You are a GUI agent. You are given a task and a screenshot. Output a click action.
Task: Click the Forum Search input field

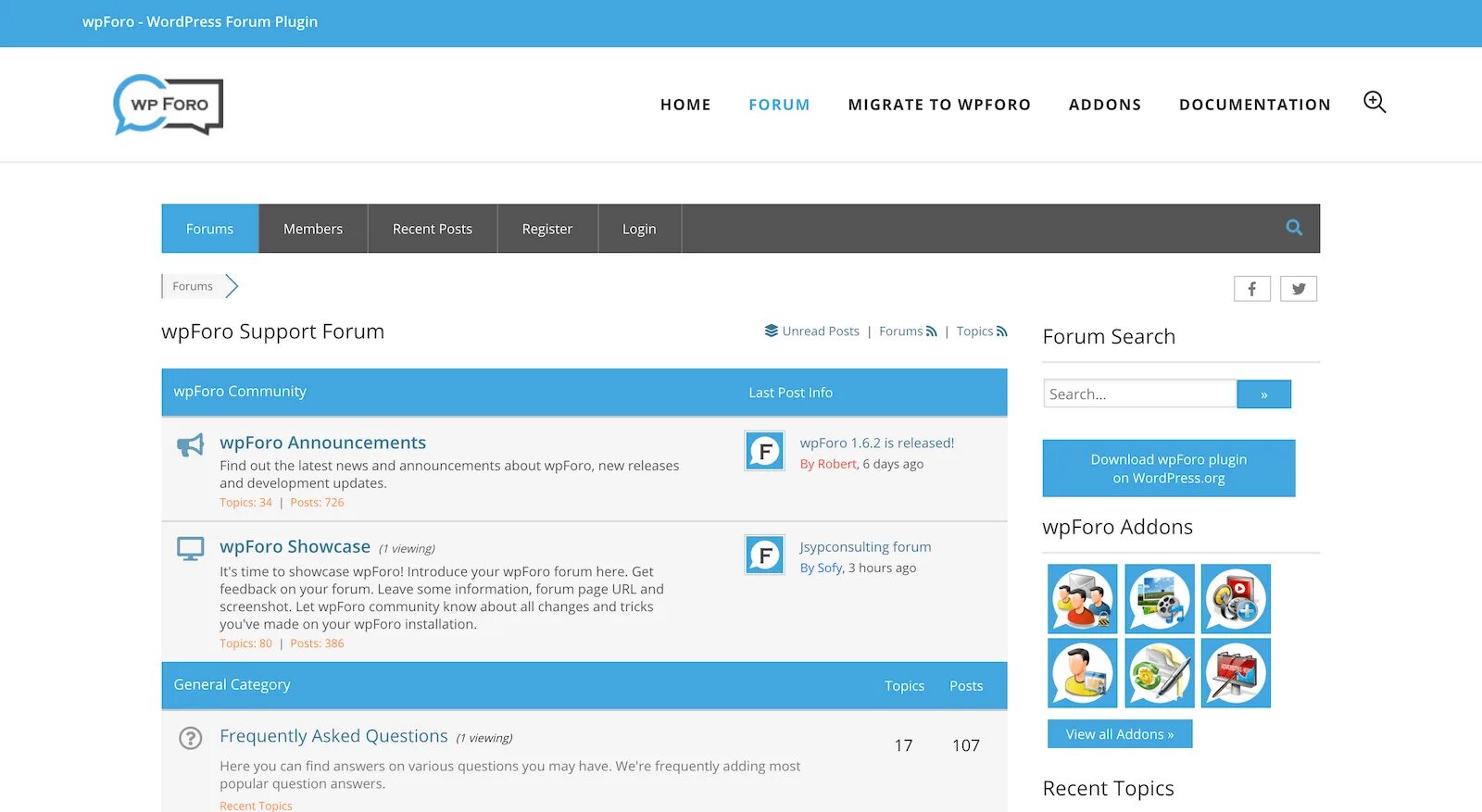click(1140, 394)
